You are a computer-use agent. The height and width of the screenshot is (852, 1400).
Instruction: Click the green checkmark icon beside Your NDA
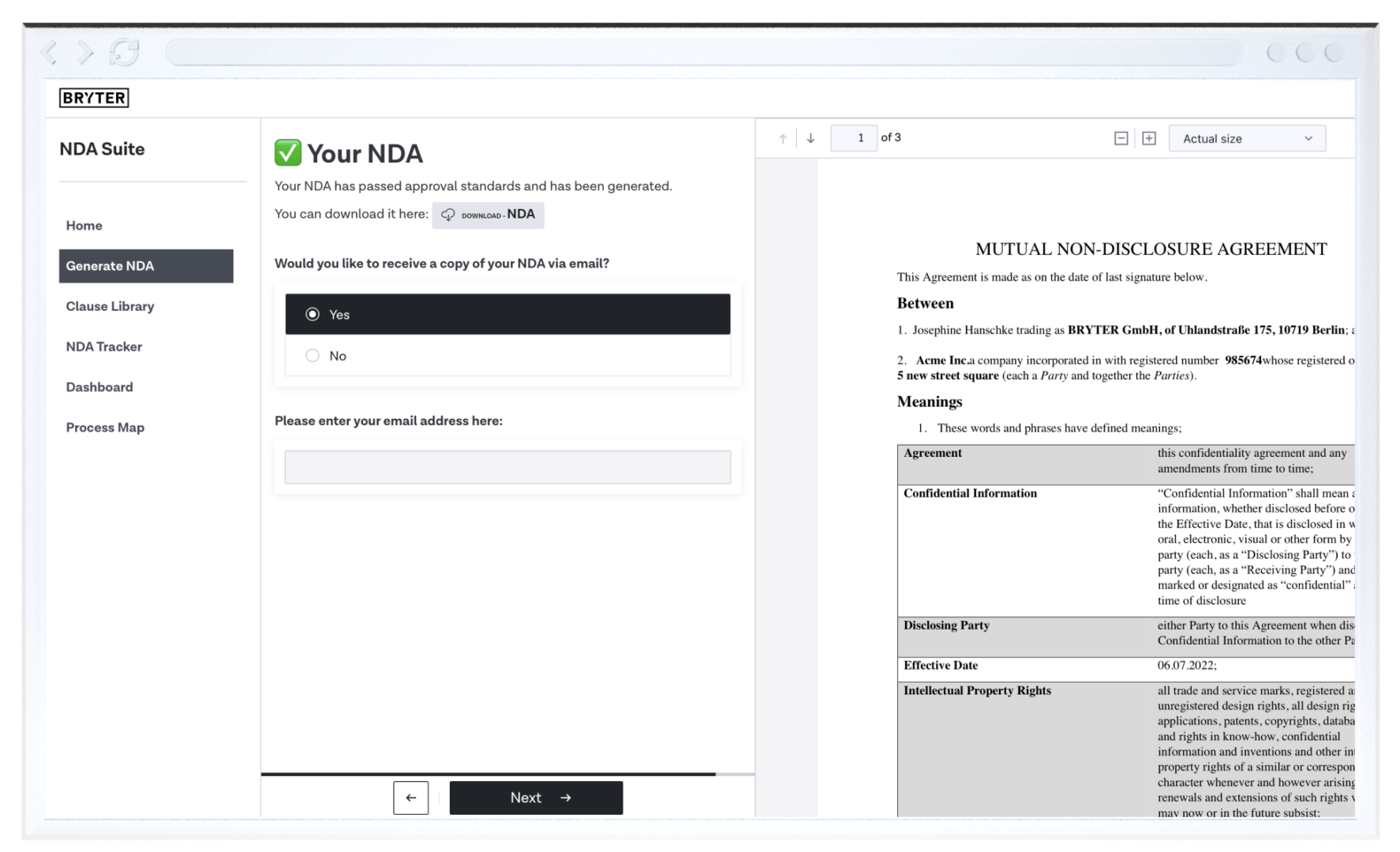coord(288,152)
